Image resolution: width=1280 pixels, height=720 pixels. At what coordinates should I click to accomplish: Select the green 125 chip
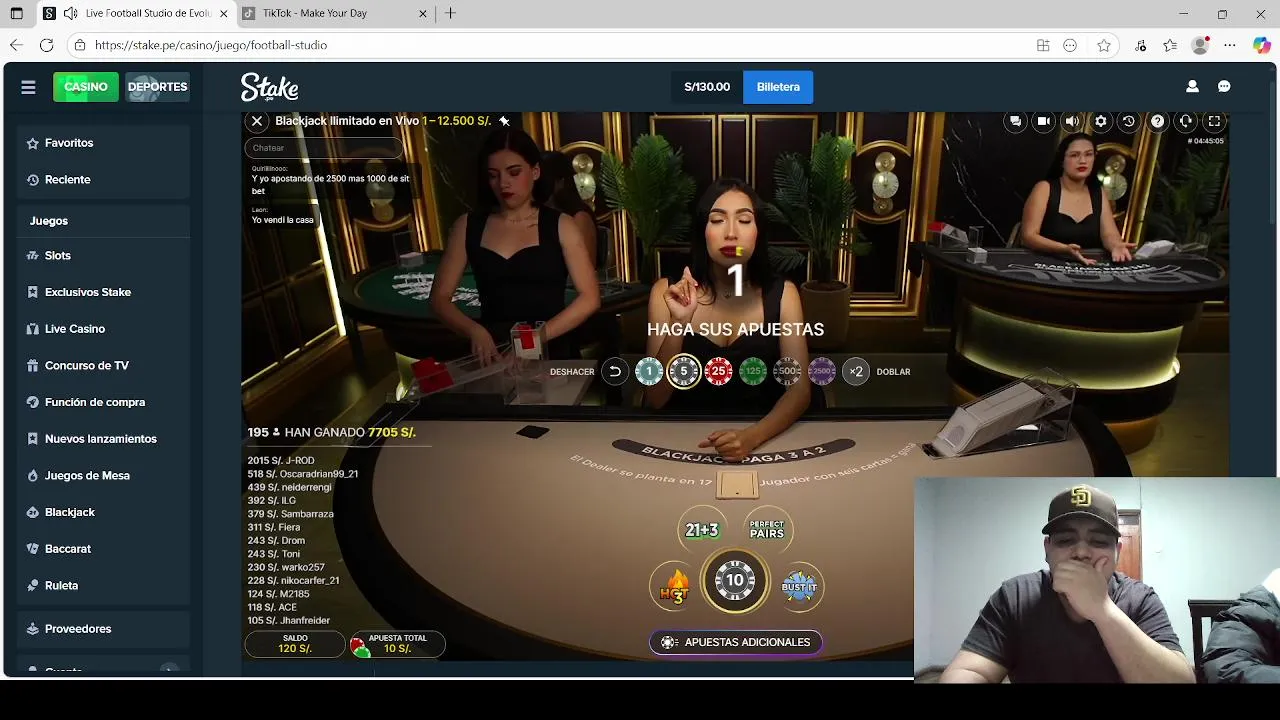[x=753, y=372]
